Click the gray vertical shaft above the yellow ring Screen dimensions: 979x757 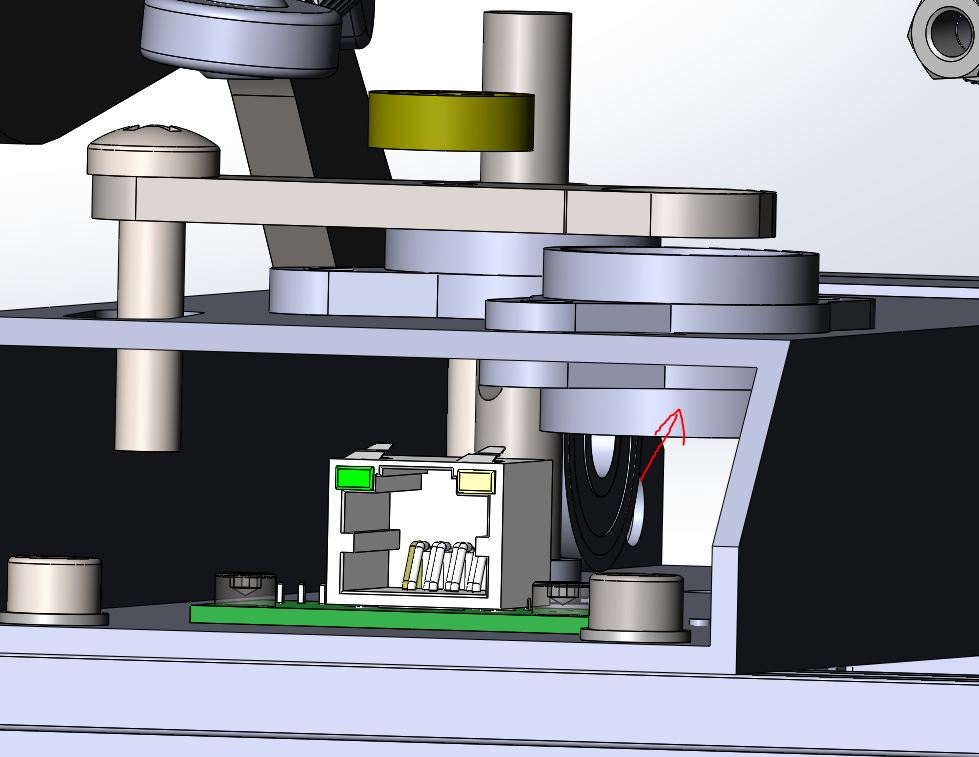[526, 50]
